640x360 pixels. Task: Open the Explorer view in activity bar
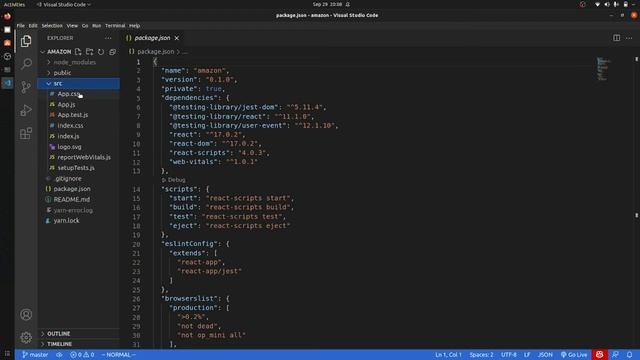point(26,41)
